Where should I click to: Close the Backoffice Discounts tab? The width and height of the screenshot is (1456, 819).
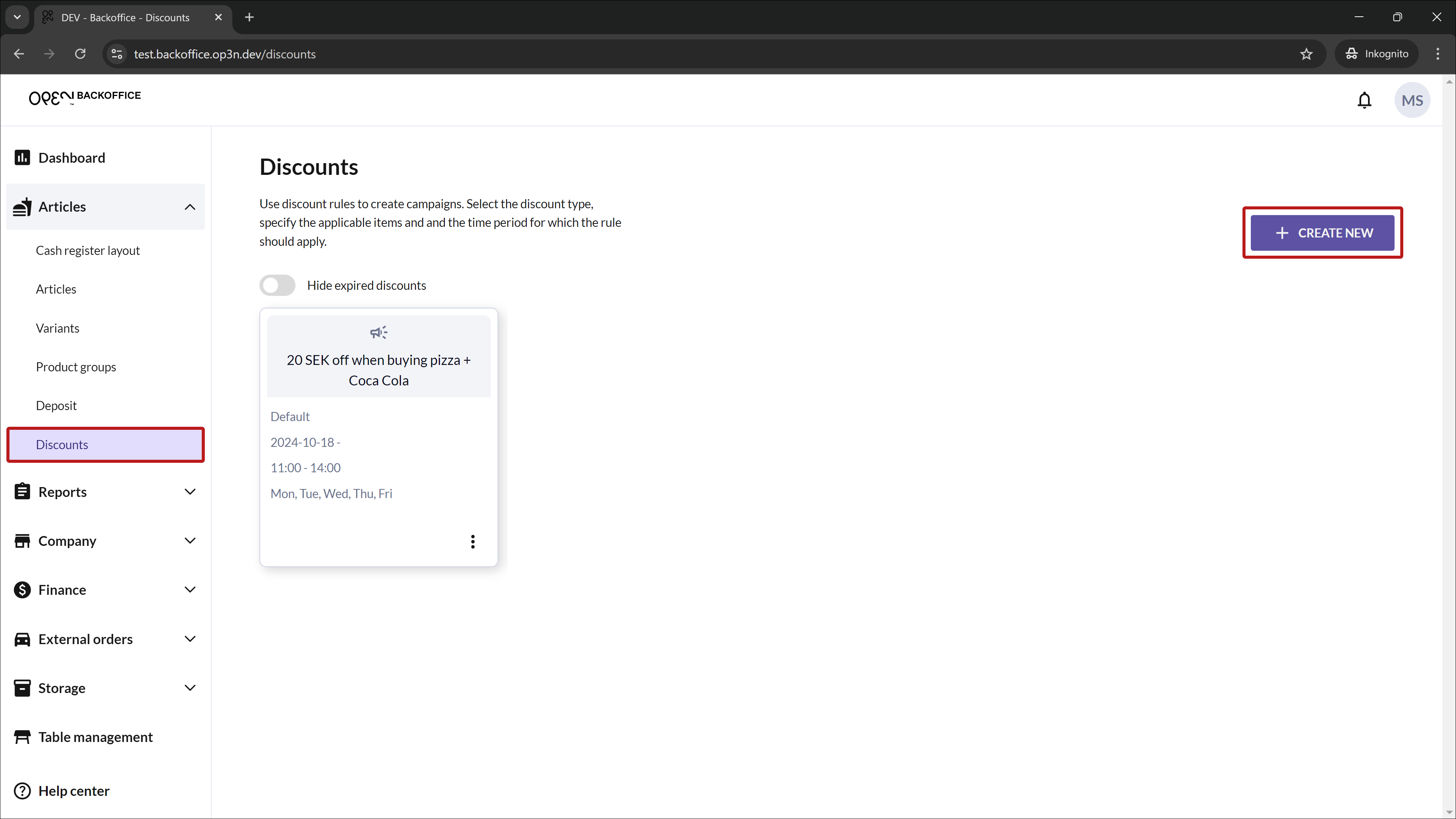pyautogui.click(x=218, y=17)
